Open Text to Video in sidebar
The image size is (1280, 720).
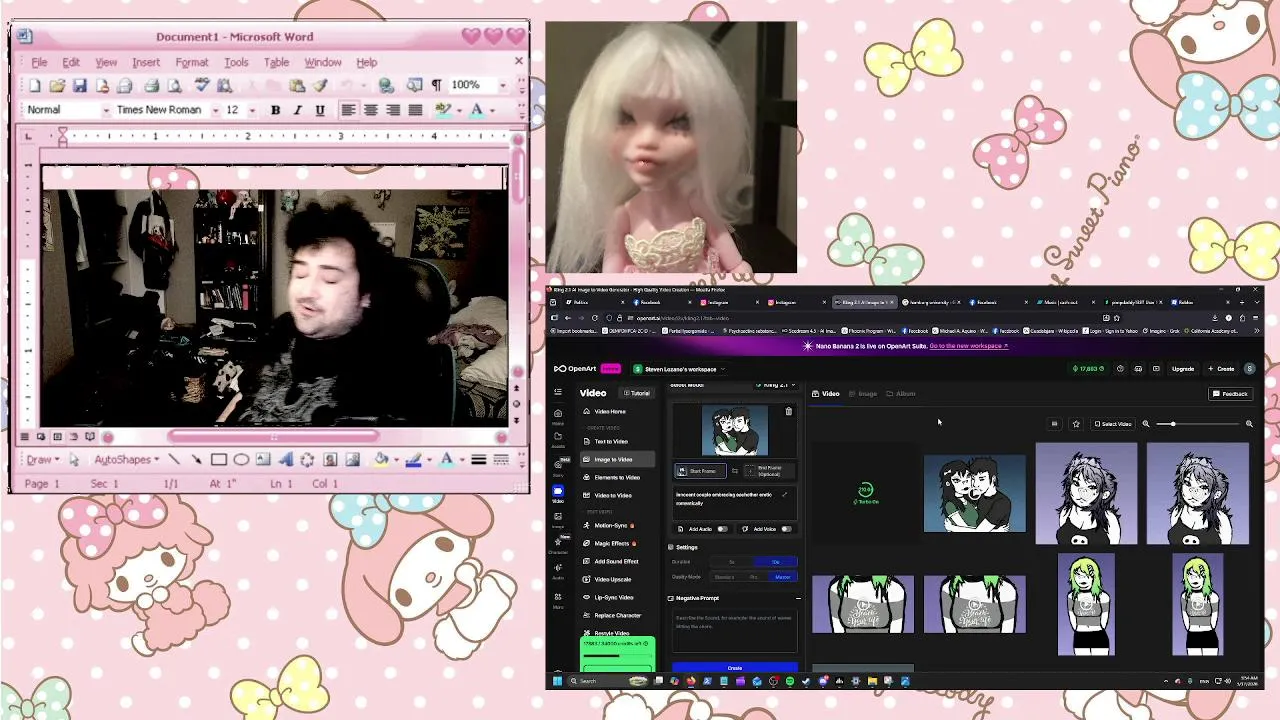611,441
